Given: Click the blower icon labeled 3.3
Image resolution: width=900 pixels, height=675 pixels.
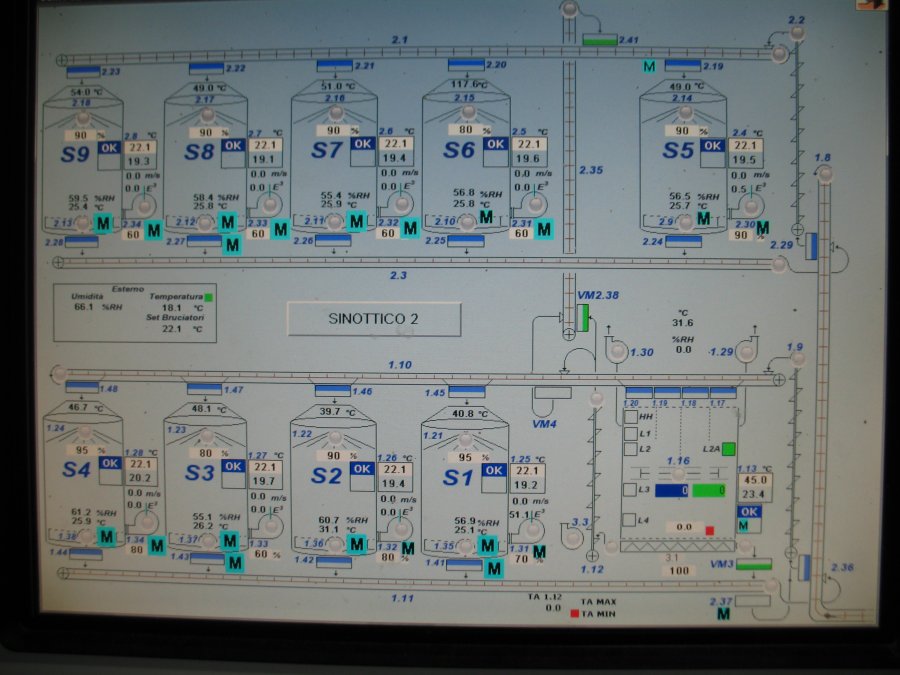Looking at the screenshot, I should tap(573, 537).
